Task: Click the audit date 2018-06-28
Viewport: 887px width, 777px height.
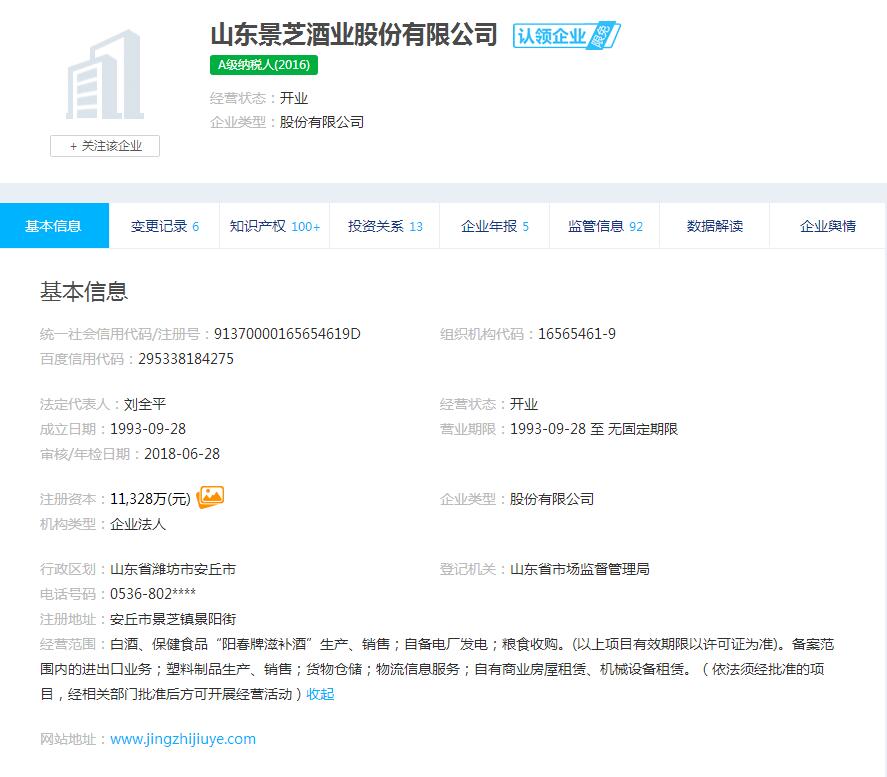Action: click(182, 454)
